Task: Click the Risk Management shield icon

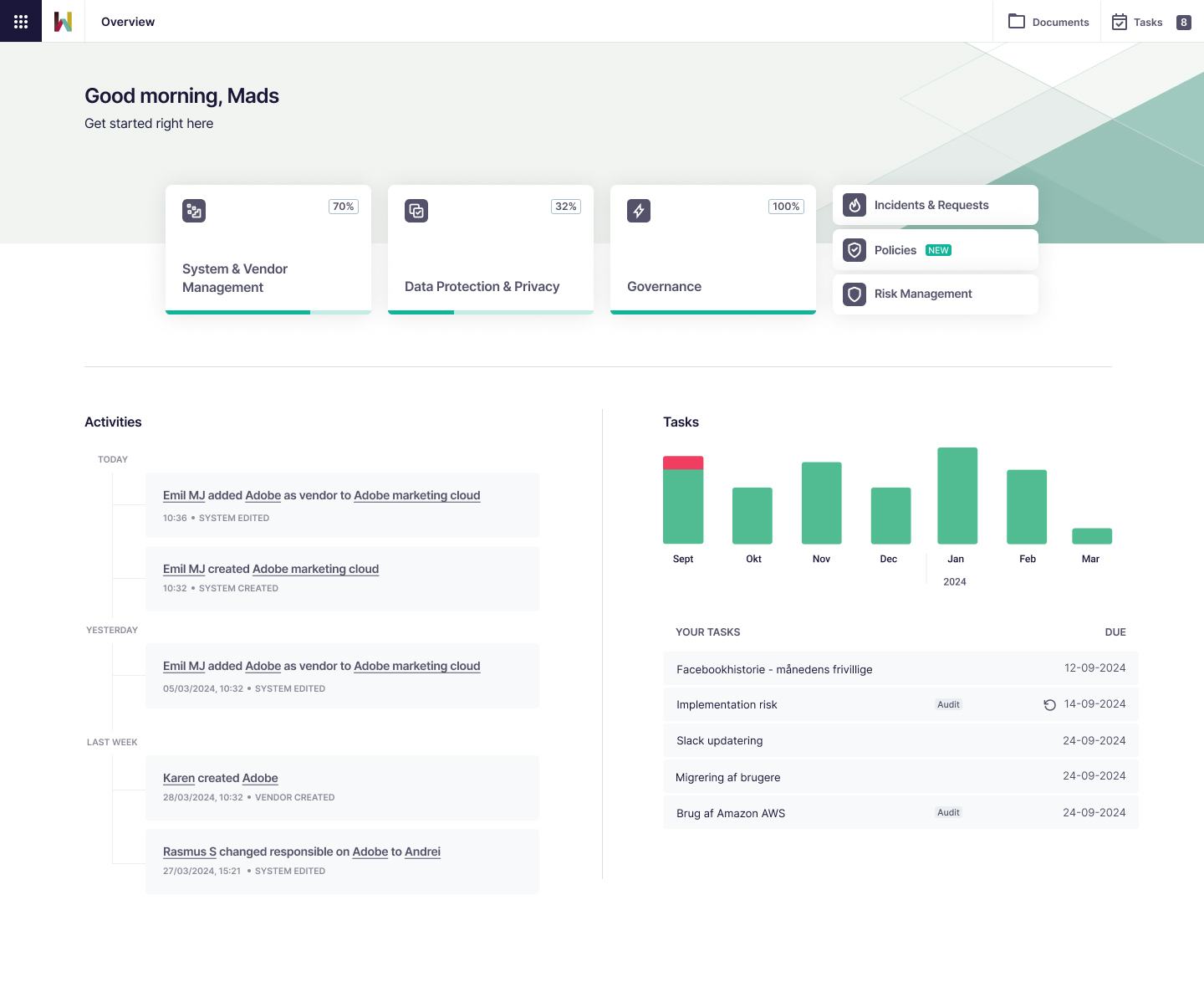Action: [x=854, y=294]
